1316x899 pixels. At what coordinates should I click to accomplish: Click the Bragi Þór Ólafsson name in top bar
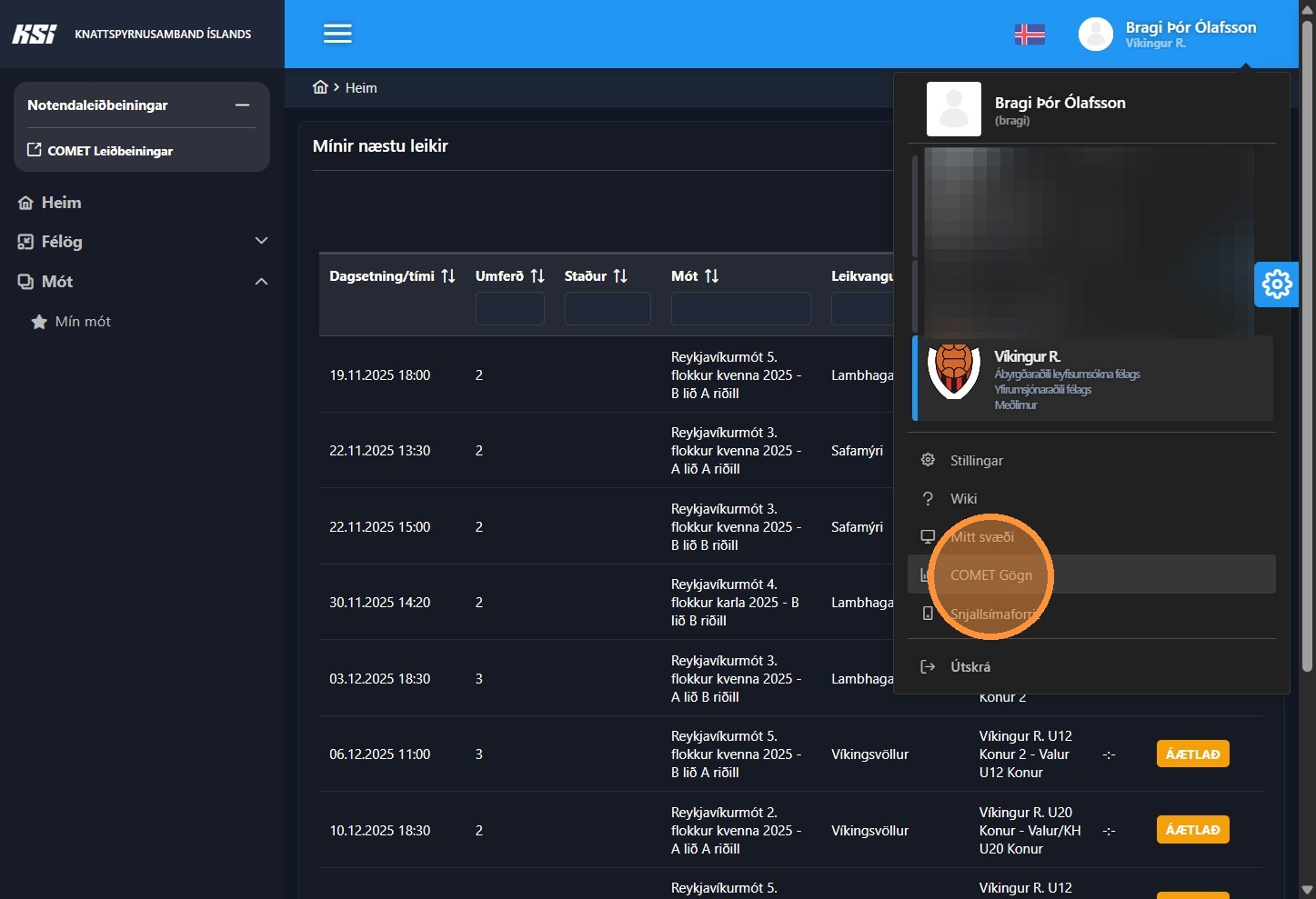tap(1190, 27)
